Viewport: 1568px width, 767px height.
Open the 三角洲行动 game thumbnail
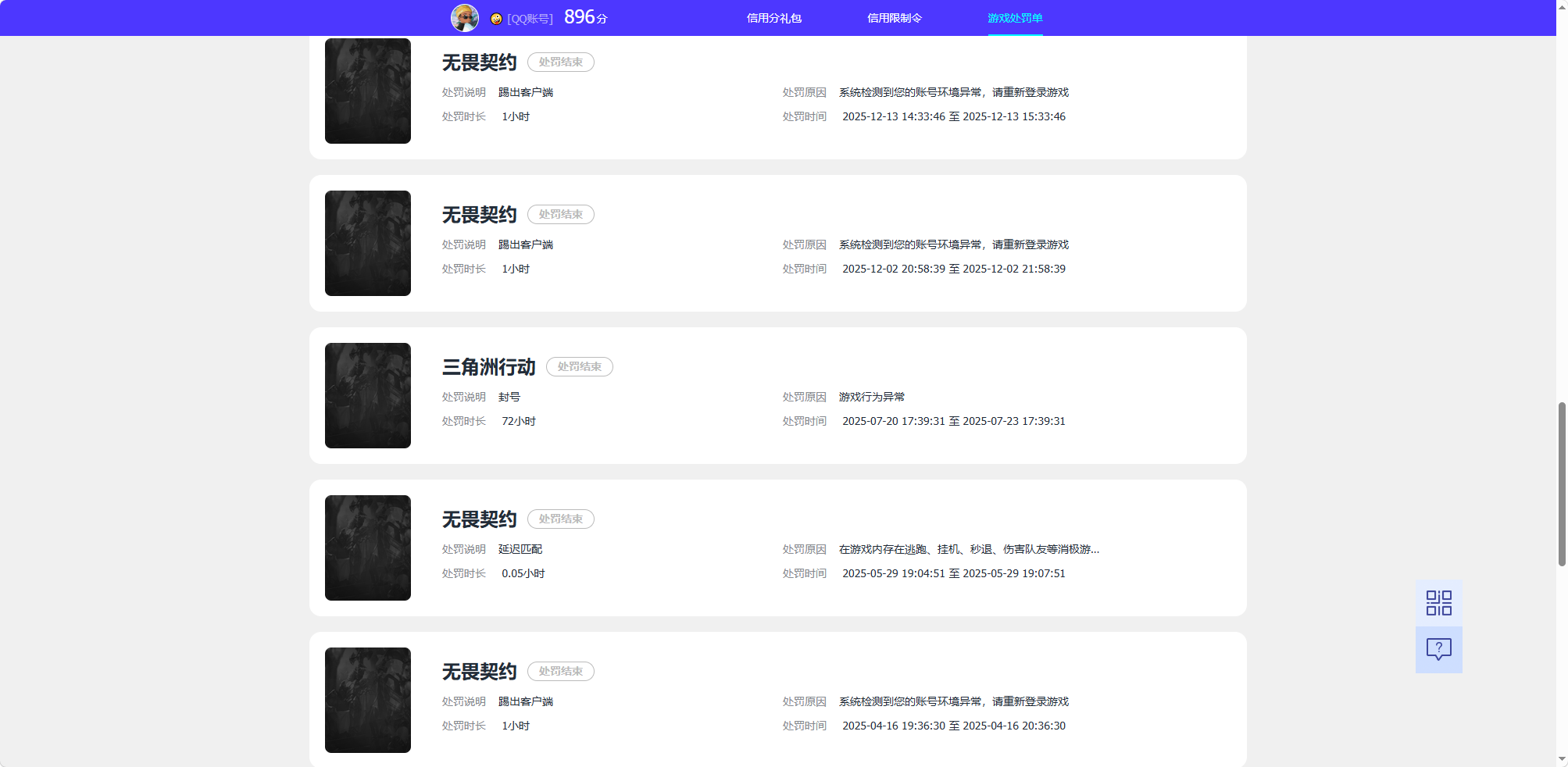(368, 395)
